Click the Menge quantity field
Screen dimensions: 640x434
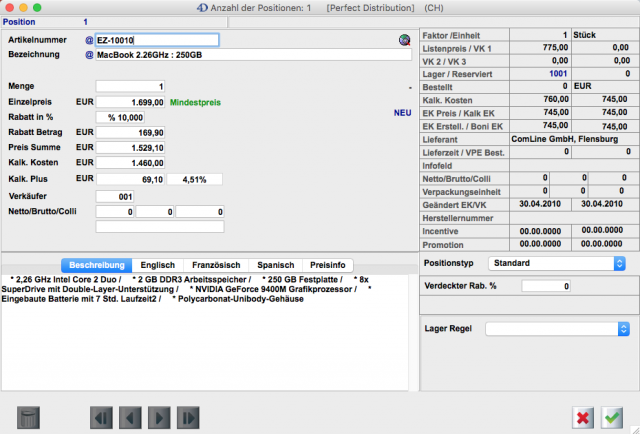(130, 86)
